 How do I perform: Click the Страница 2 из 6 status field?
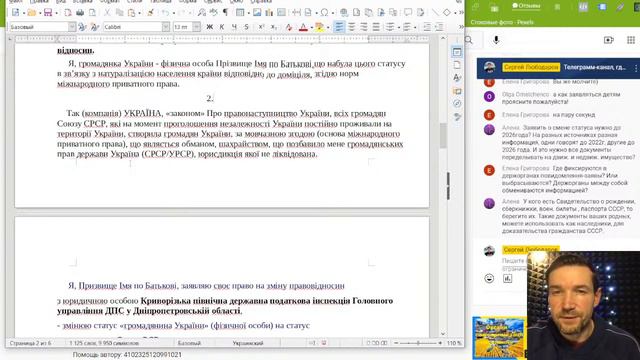pyautogui.click(x=30, y=343)
